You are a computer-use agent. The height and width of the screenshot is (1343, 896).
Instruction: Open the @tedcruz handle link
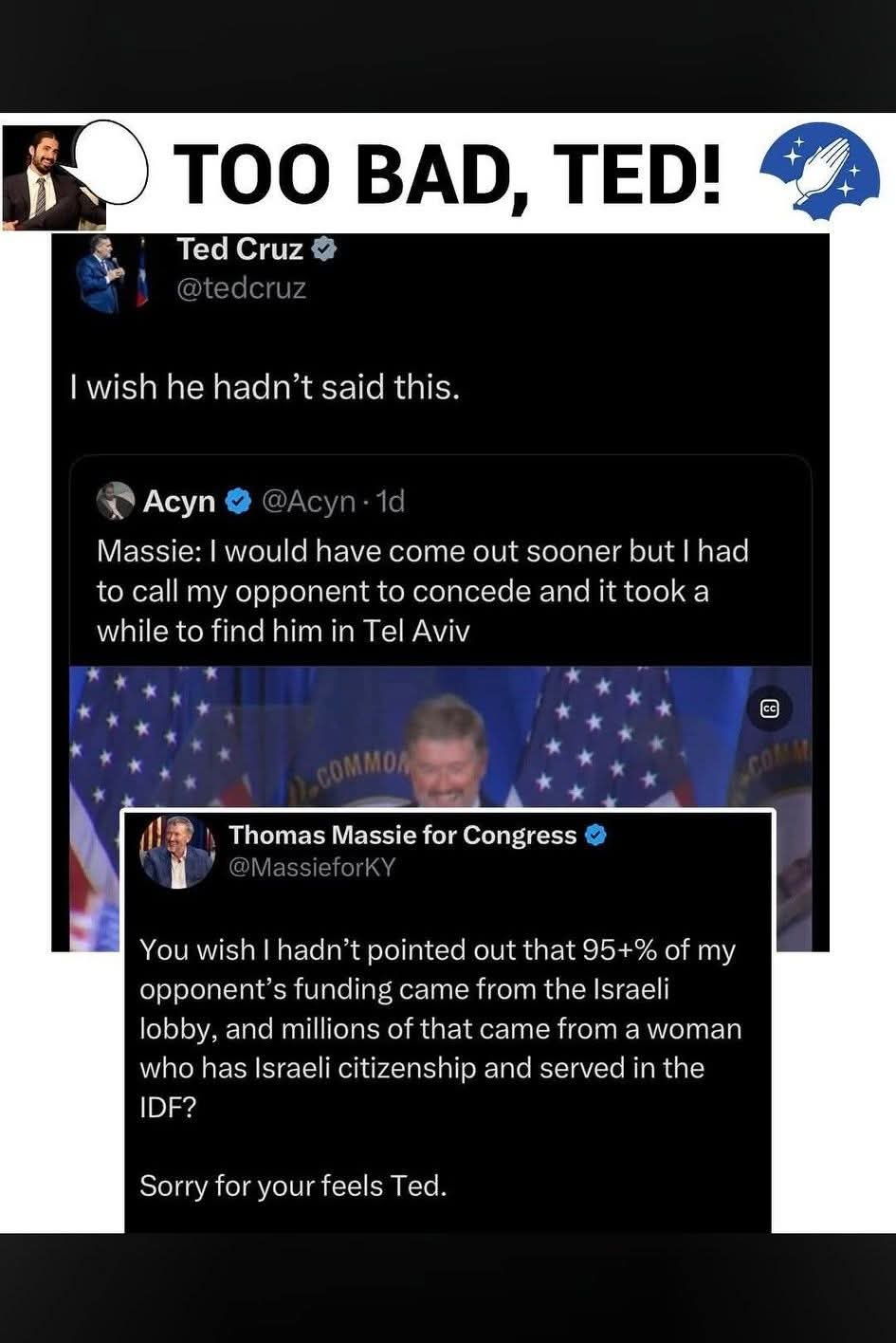(x=242, y=288)
